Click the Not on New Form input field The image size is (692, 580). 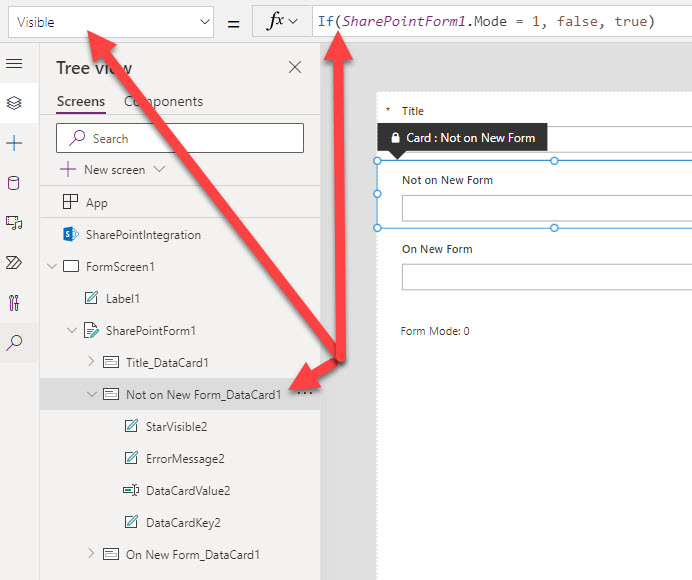(x=547, y=208)
